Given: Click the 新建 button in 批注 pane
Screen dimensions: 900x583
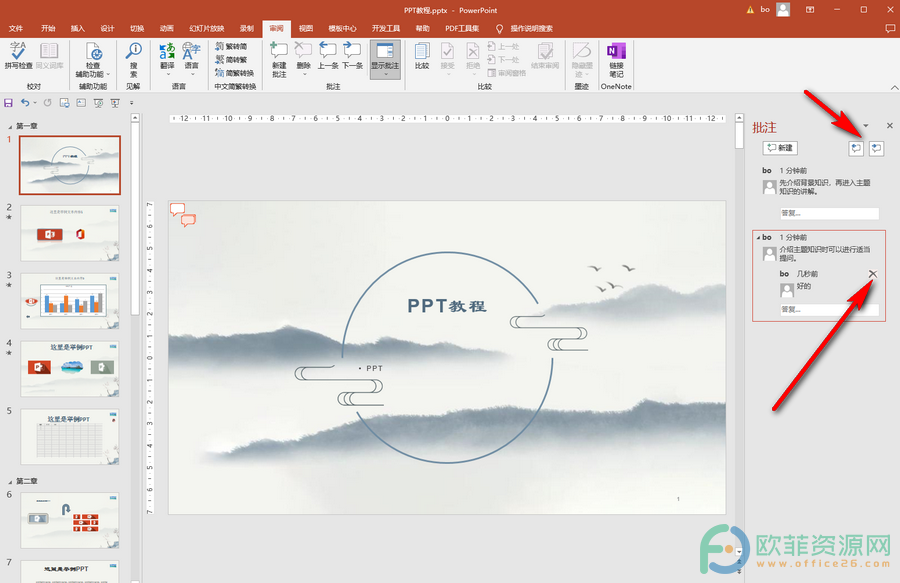Looking at the screenshot, I should [780, 148].
